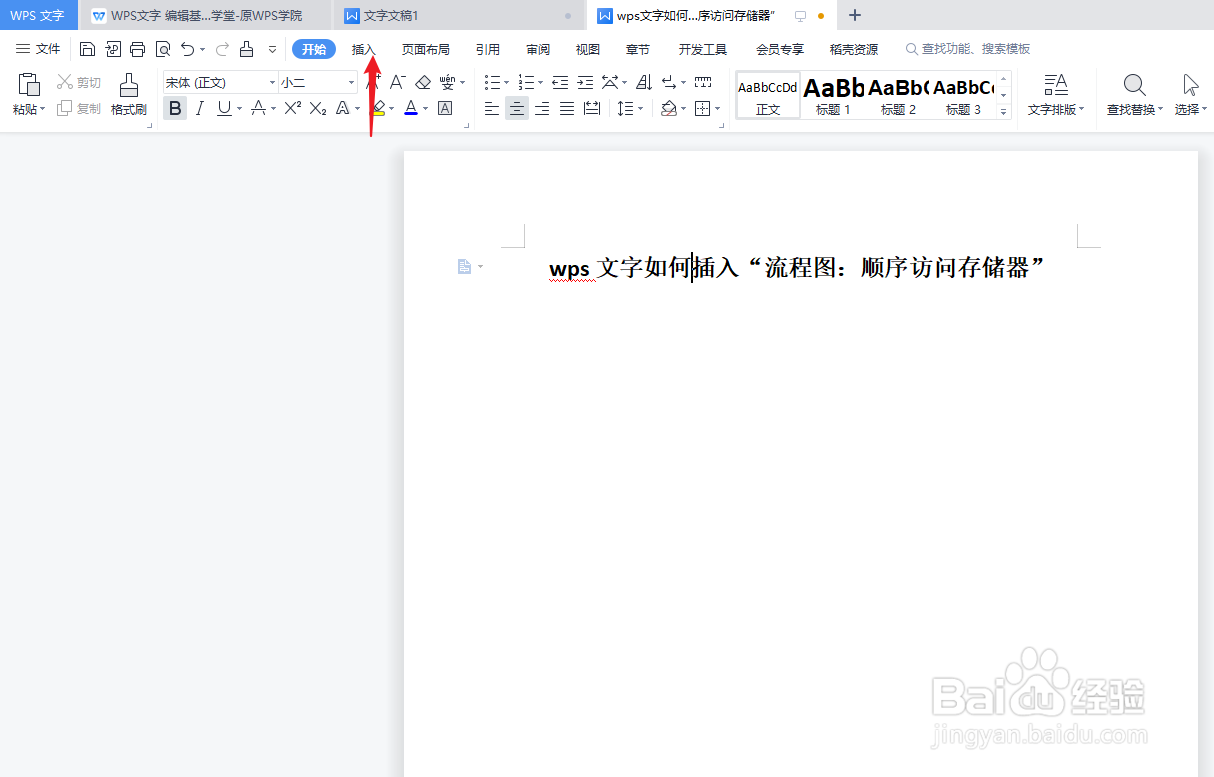This screenshot has width=1214, height=777.
Task: Click the paragraph shading bucket button
Action: [x=669, y=108]
